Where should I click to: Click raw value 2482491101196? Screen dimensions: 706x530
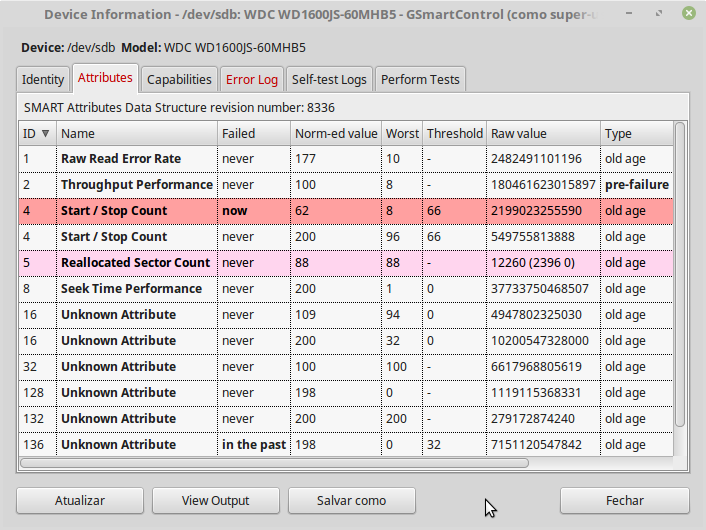point(536,159)
